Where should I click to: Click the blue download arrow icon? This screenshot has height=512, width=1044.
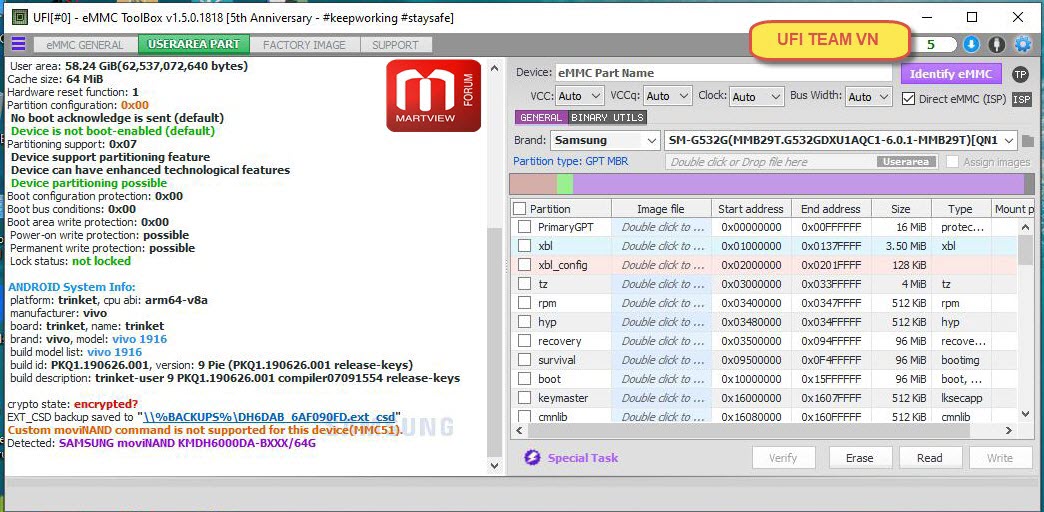coord(971,45)
